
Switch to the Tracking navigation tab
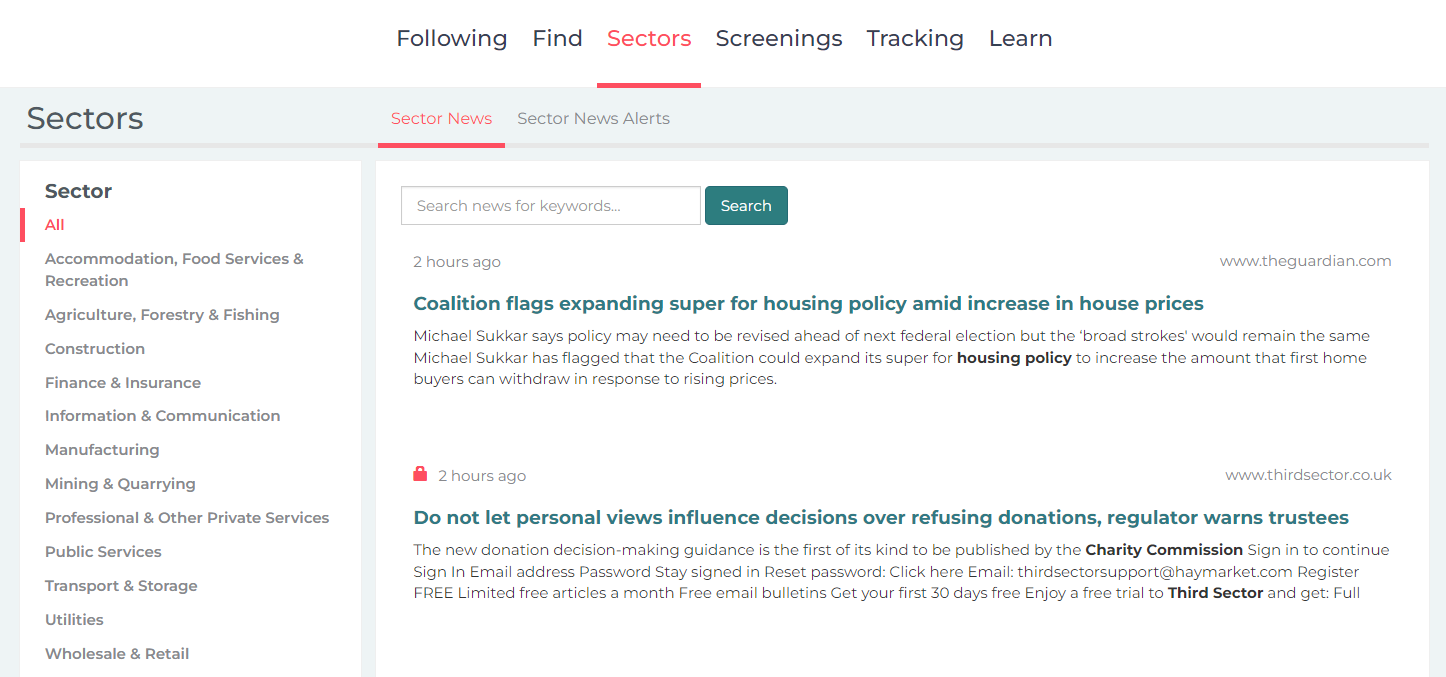tap(915, 39)
